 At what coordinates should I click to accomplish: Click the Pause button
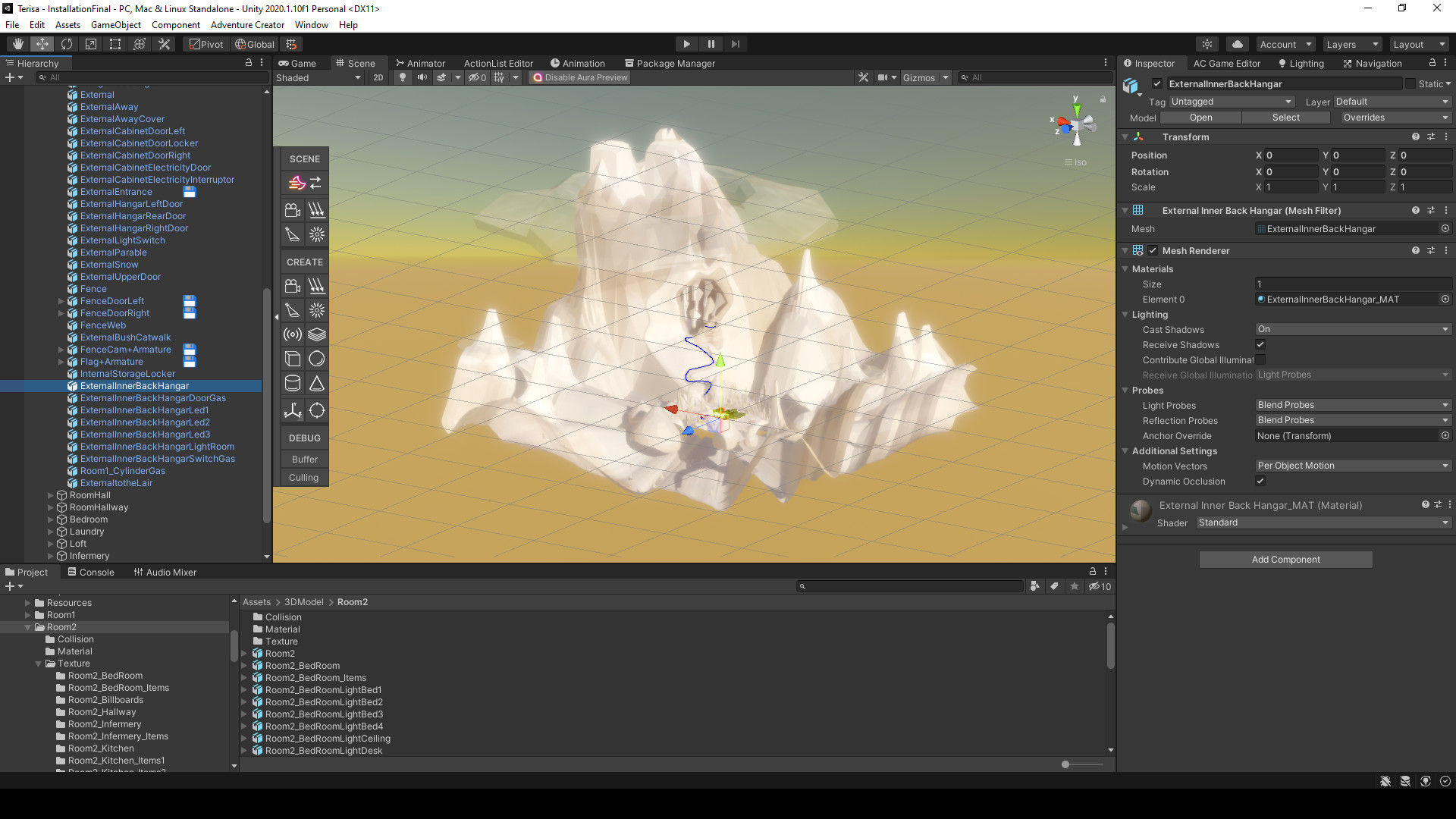pyautogui.click(x=711, y=44)
